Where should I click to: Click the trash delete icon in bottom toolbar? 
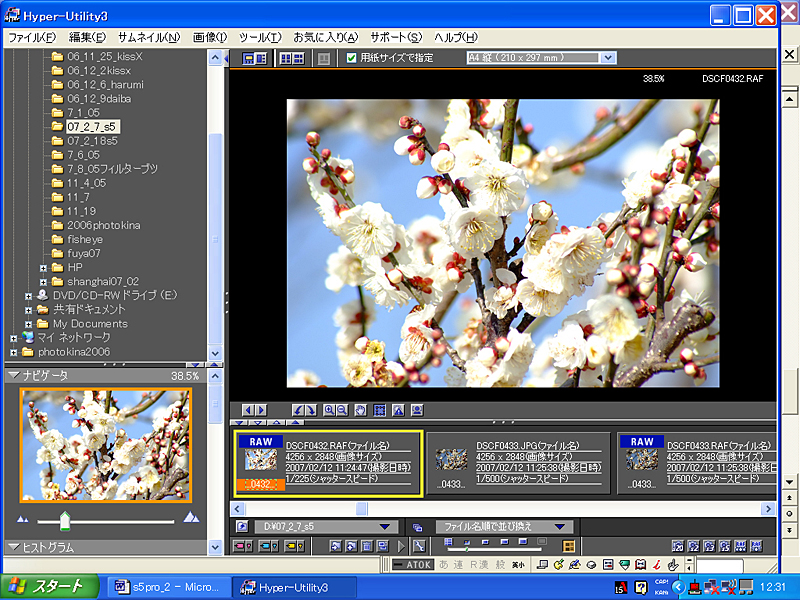367,546
